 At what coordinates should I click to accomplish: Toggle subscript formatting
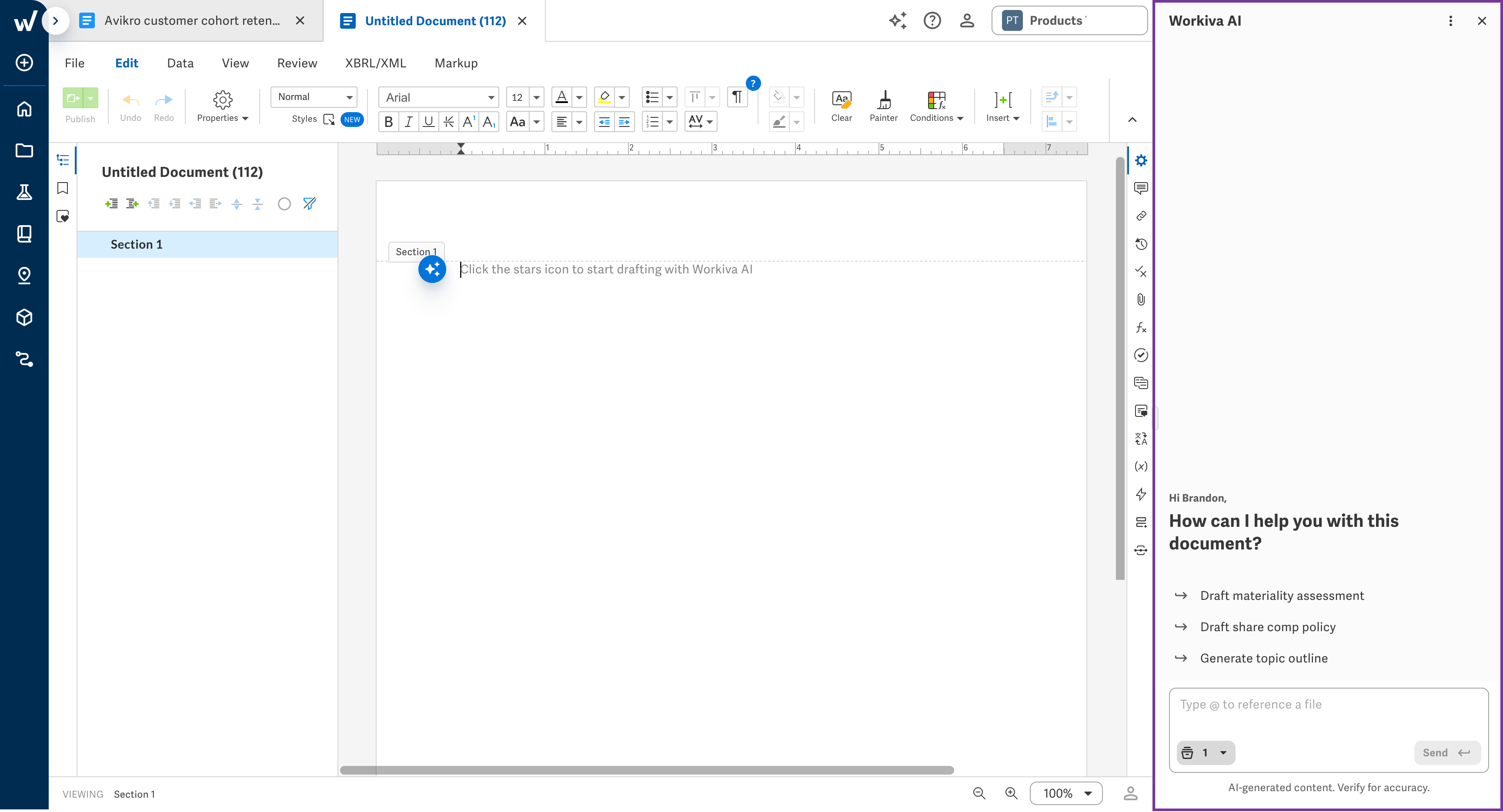(488, 121)
